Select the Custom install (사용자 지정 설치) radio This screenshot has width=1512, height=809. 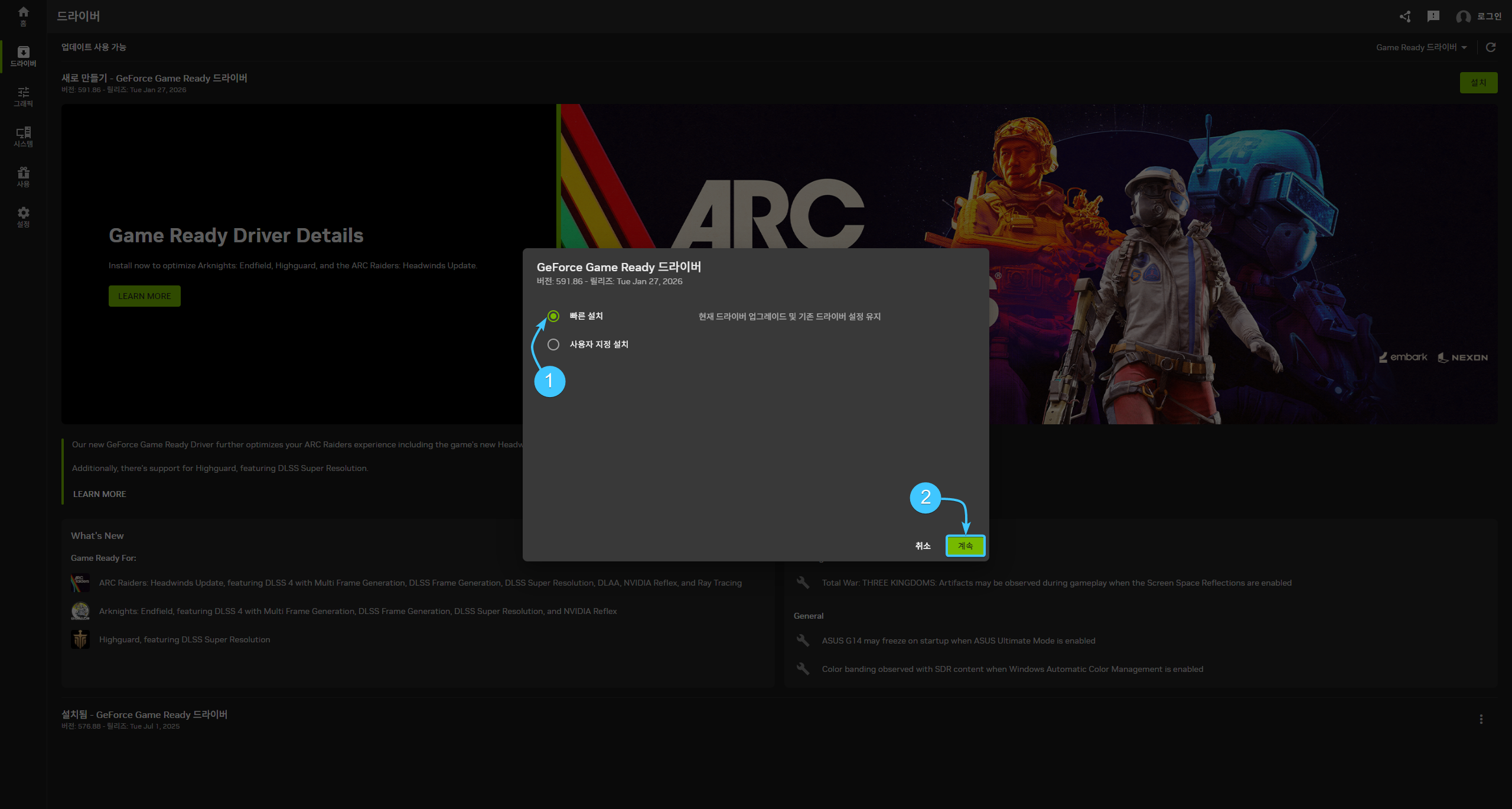pyautogui.click(x=553, y=345)
